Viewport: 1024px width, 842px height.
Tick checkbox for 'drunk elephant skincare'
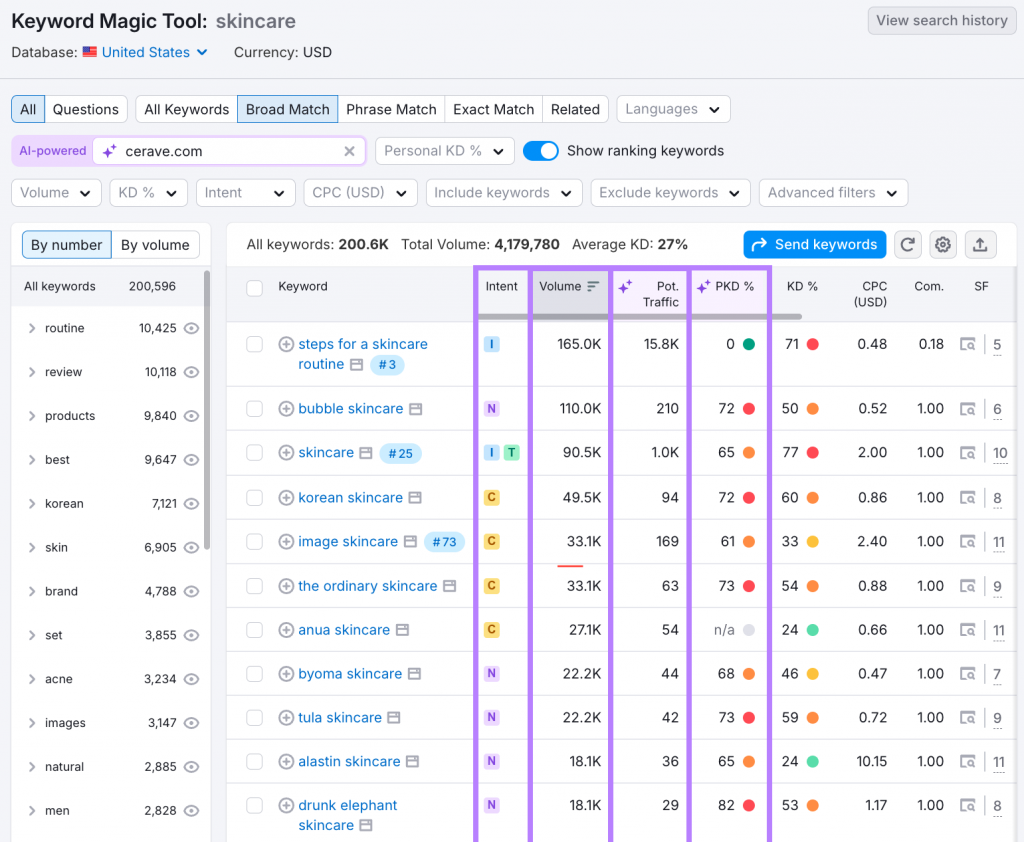point(255,805)
